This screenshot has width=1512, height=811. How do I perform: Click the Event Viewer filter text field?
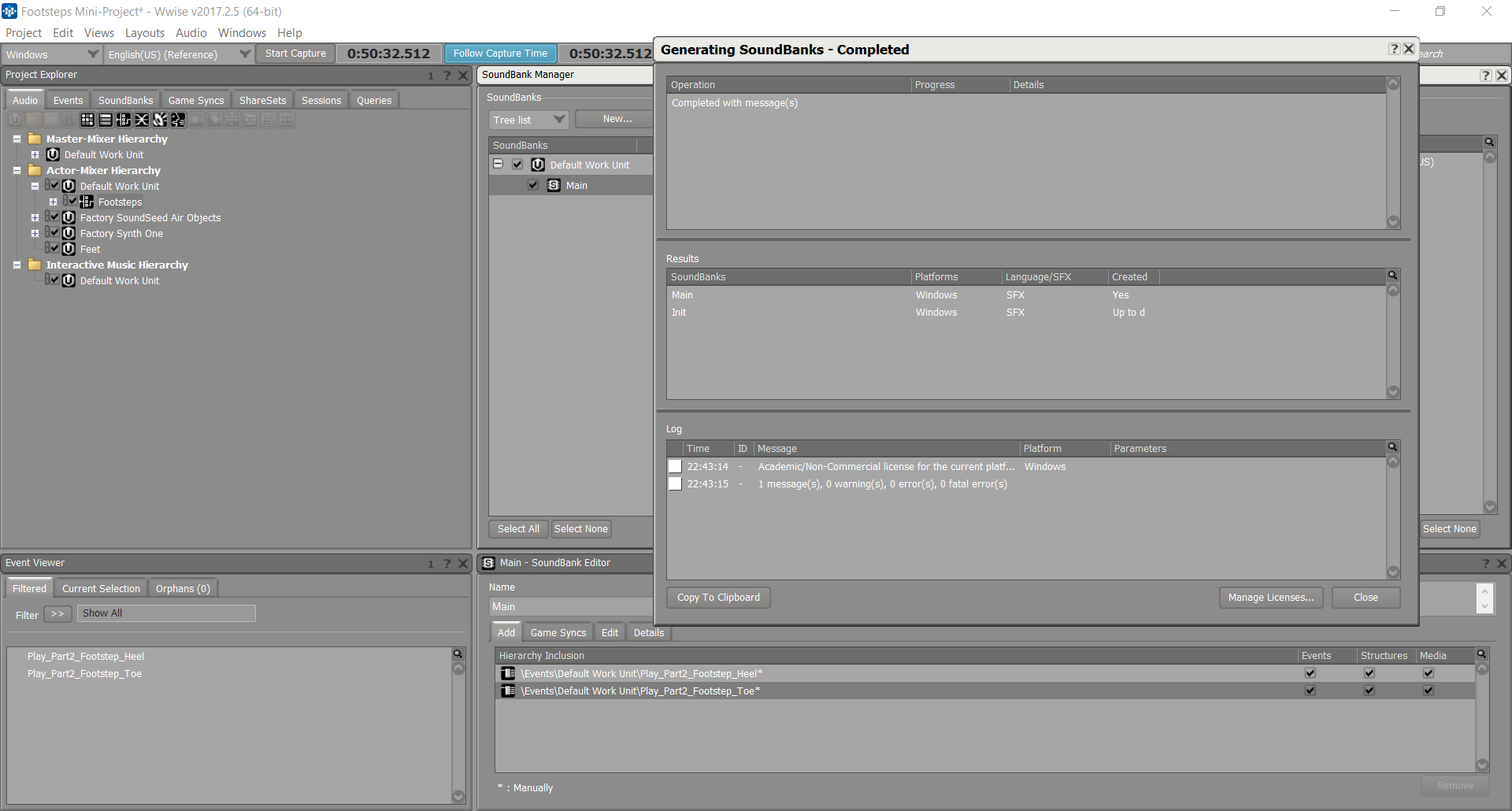[166, 613]
